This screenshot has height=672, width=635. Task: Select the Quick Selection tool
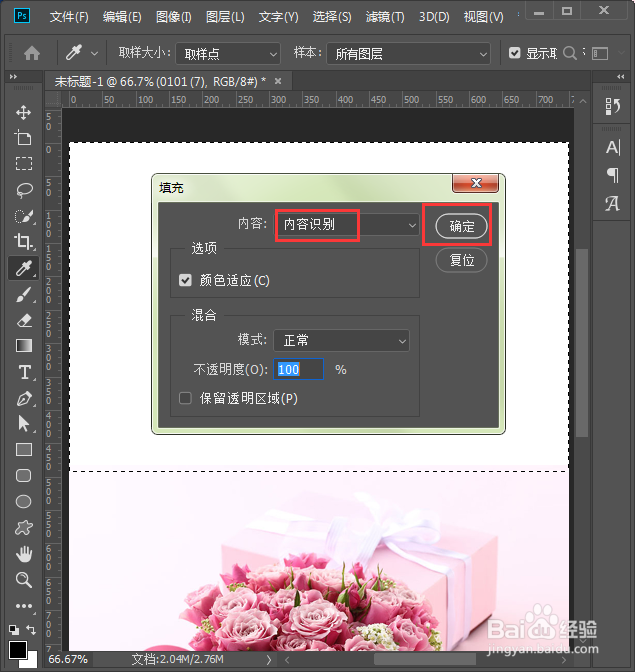(x=24, y=216)
